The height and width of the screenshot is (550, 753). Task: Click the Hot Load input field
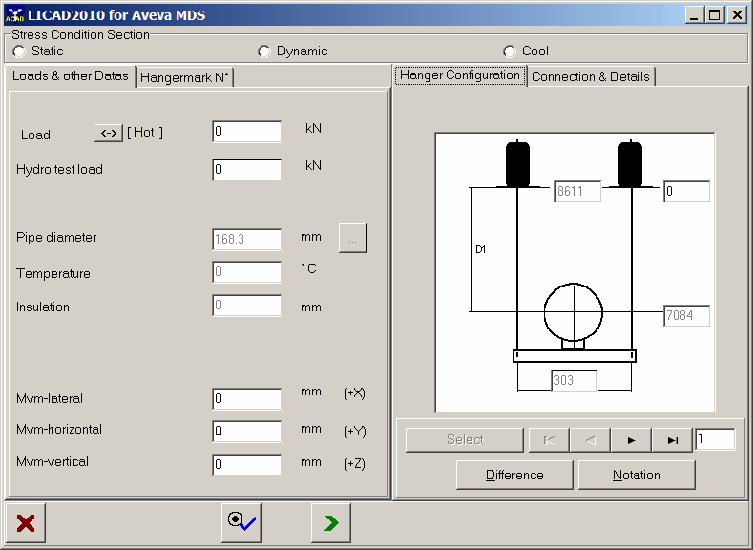click(x=247, y=132)
